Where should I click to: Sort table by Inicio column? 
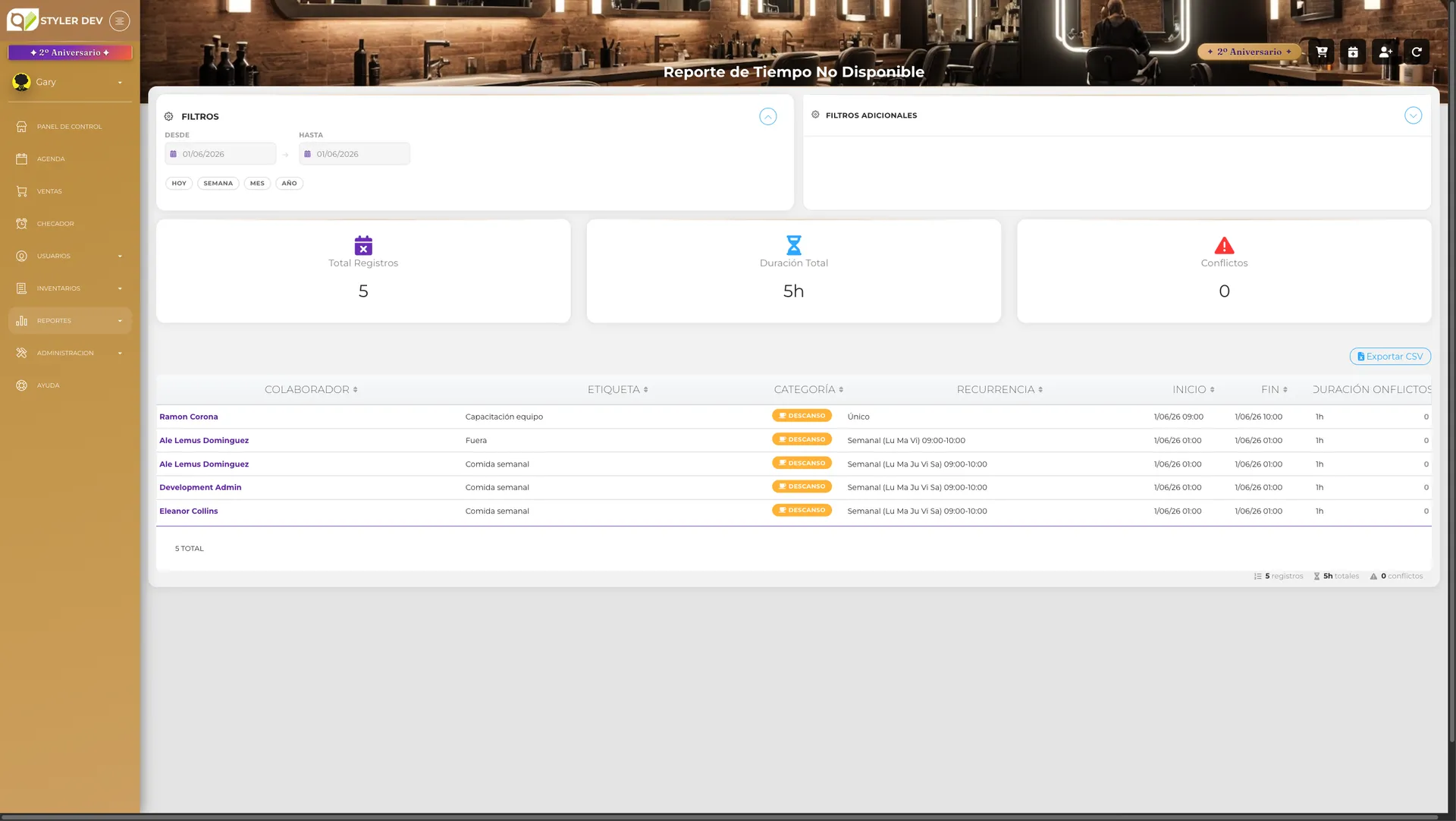click(x=1193, y=389)
